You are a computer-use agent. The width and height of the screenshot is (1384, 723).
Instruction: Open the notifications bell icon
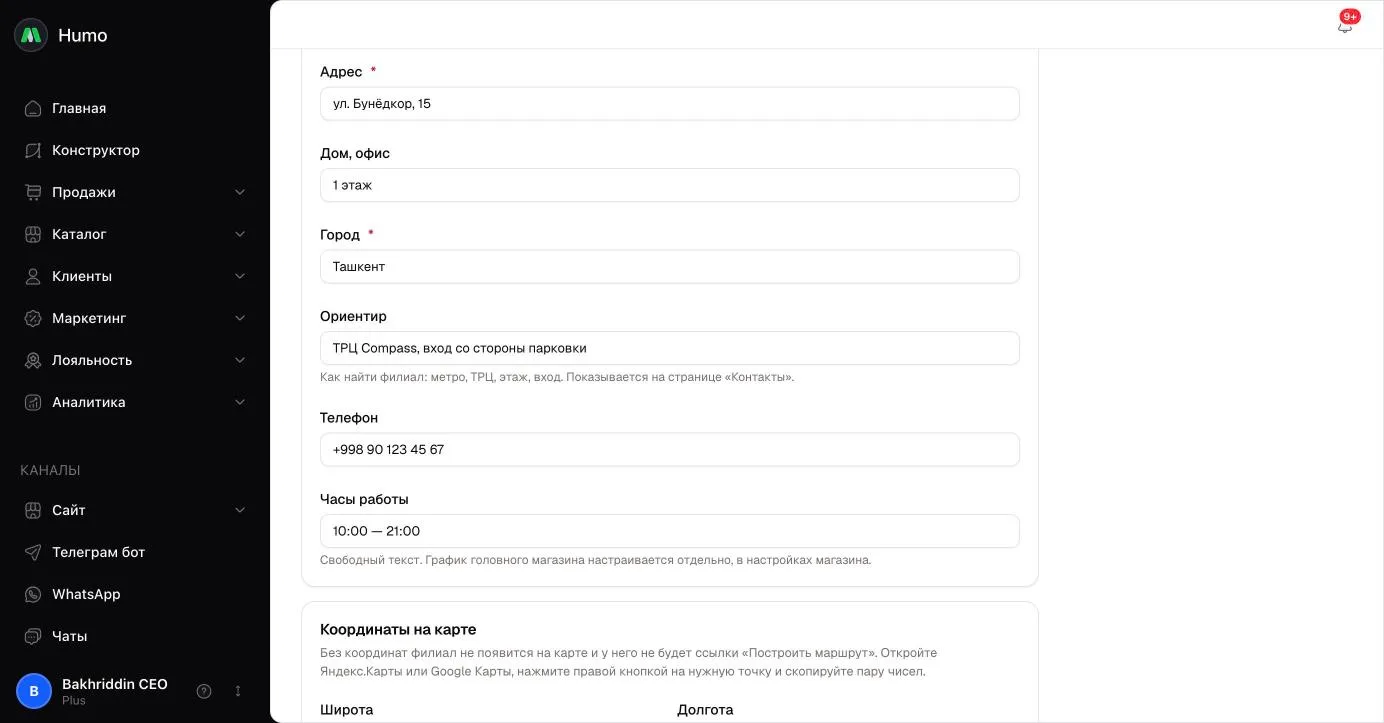click(x=1345, y=26)
